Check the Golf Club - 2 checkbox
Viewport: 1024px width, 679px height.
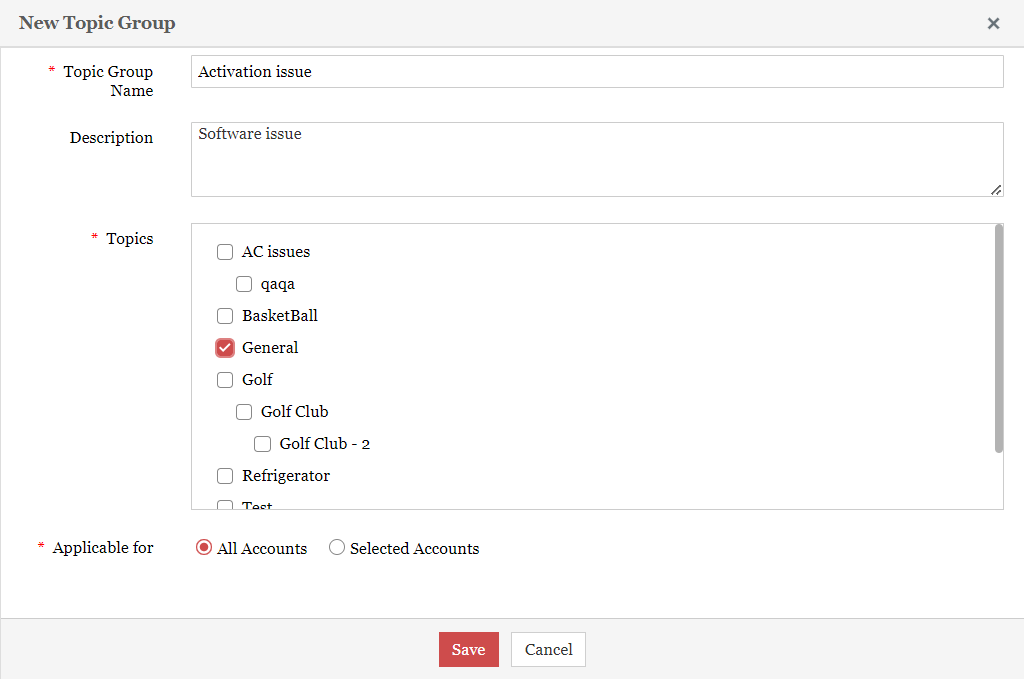(263, 444)
